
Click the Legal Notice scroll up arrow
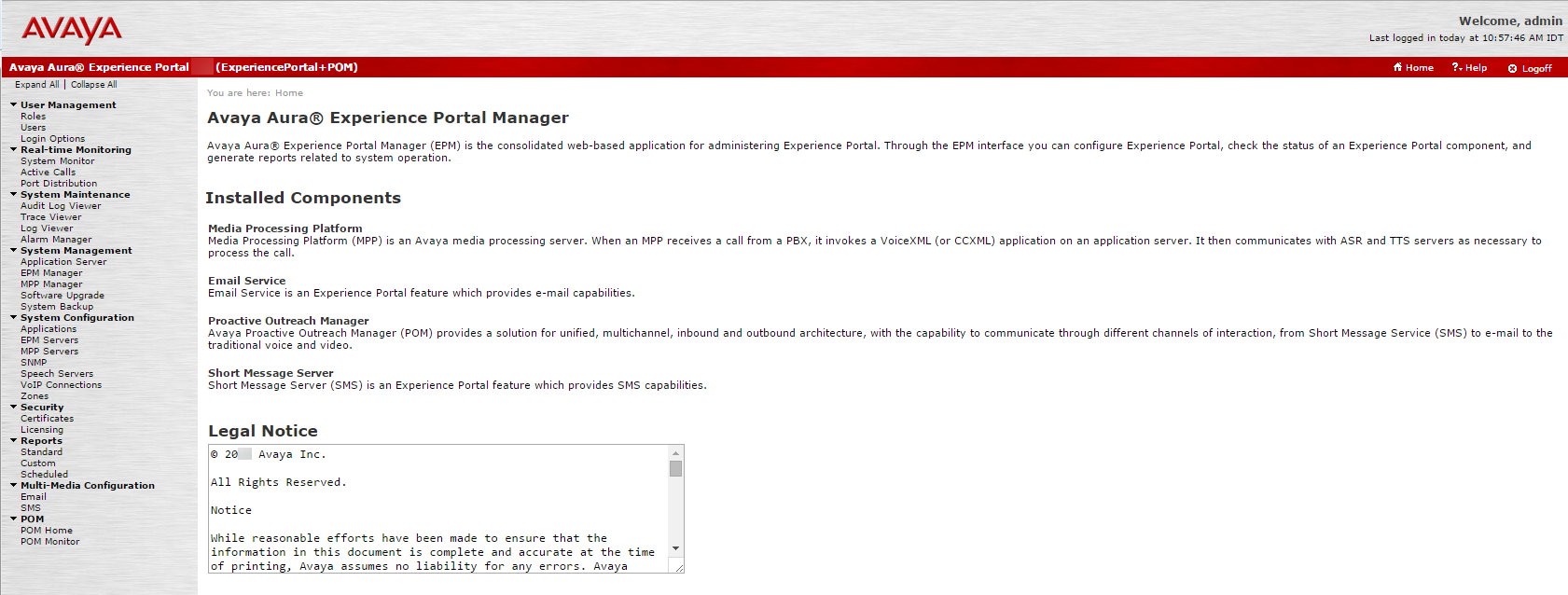[675, 452]
